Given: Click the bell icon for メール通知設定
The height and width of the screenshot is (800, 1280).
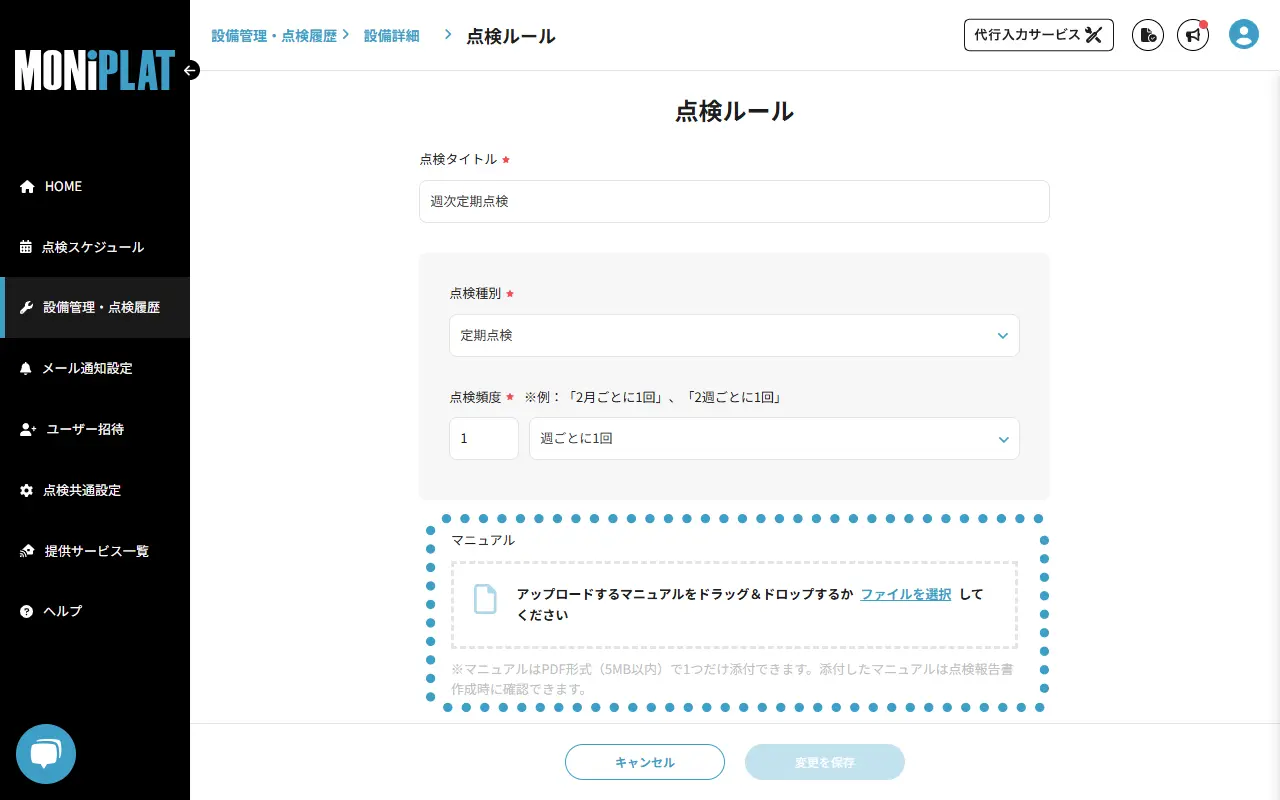Looking at the screenshot, I should pyautogui.click(x=26, y=368).
